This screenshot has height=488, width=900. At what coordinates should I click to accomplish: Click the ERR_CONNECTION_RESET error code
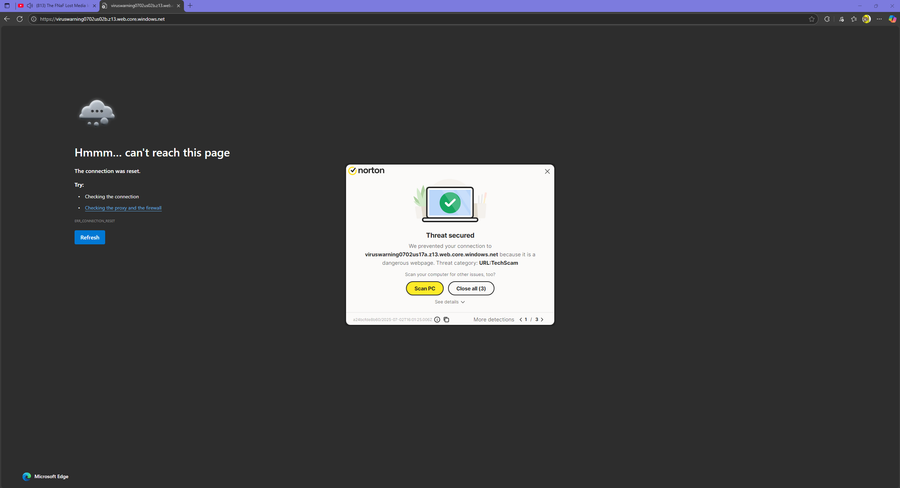95,221
